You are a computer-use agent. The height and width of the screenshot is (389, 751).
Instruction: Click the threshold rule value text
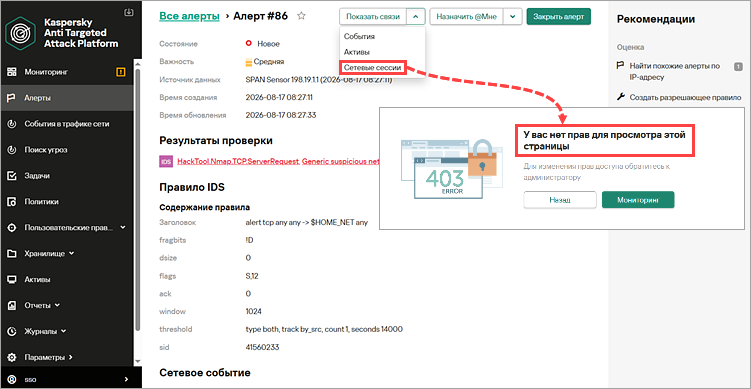point(324,329)
